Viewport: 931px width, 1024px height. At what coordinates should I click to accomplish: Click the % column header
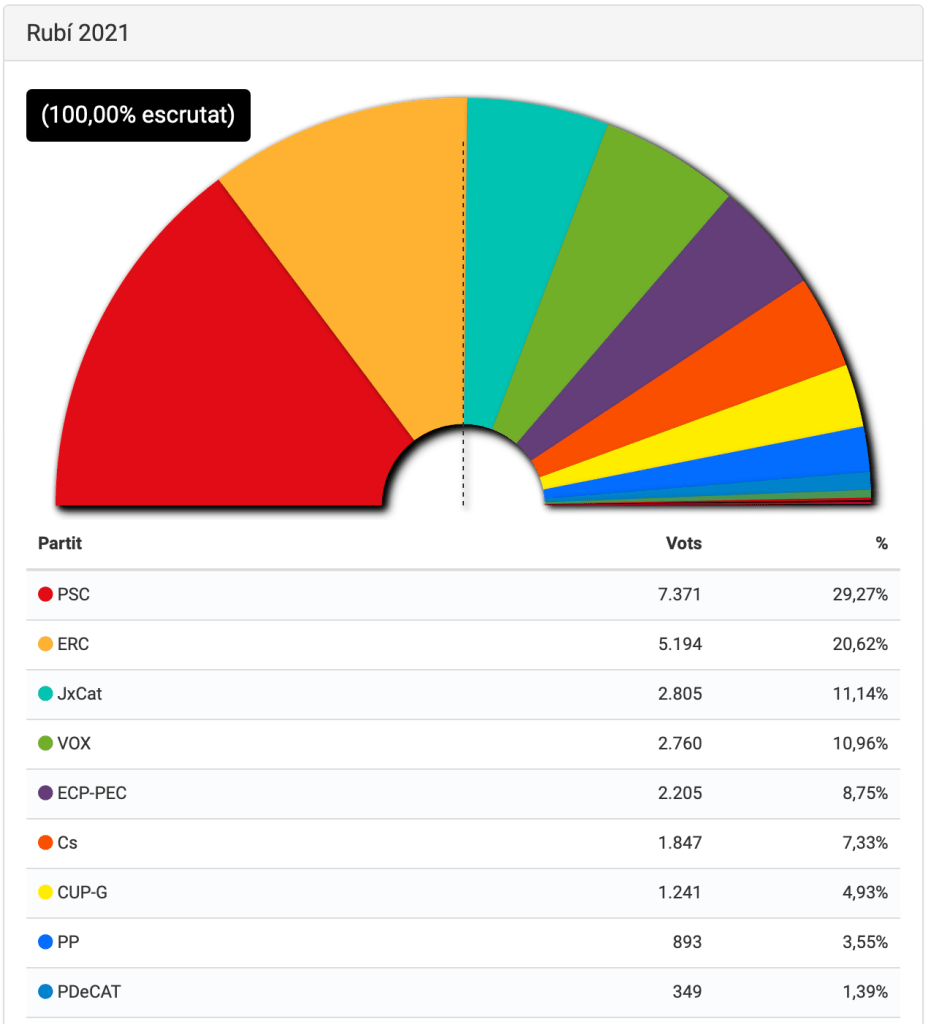(x=881, y=544)
